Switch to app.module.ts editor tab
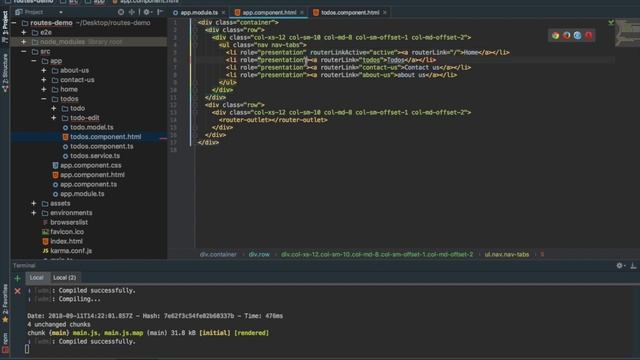This screenshot has height=360, width=640. click(x=199, y=13)
